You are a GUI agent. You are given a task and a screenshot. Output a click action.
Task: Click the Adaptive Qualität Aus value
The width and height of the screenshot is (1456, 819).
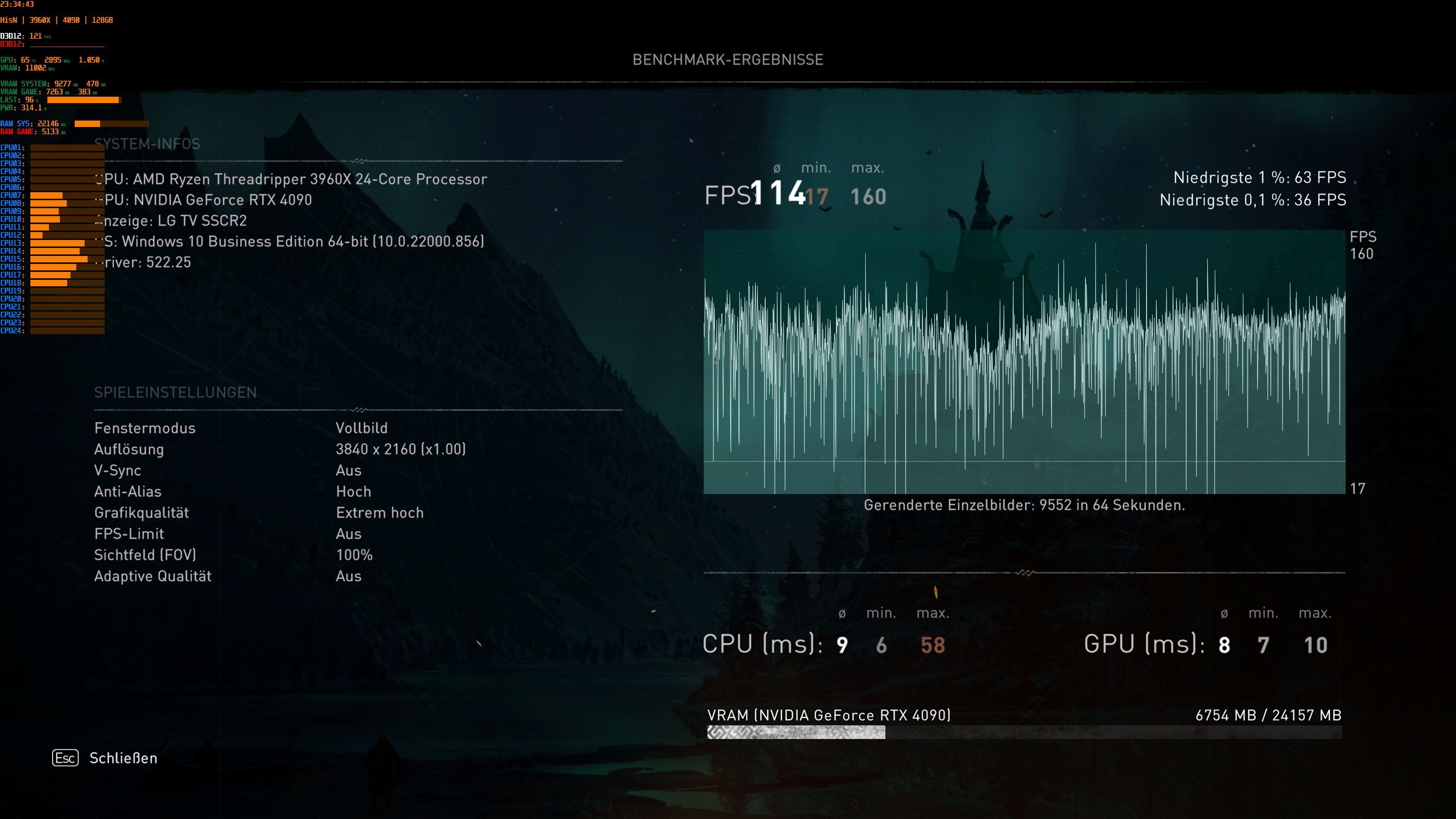tap(348, 576)
